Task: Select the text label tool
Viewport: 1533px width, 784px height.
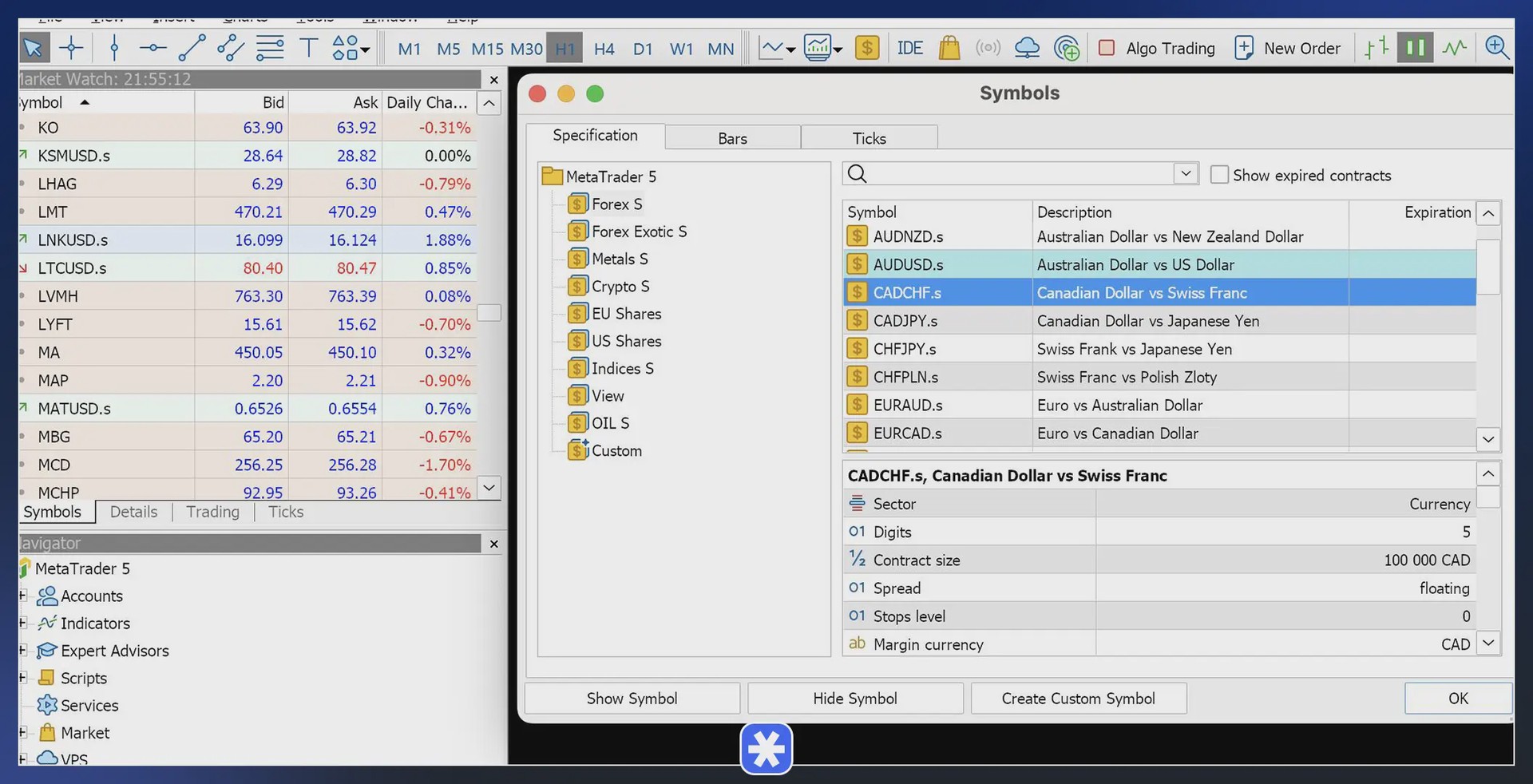Action: 308,48
